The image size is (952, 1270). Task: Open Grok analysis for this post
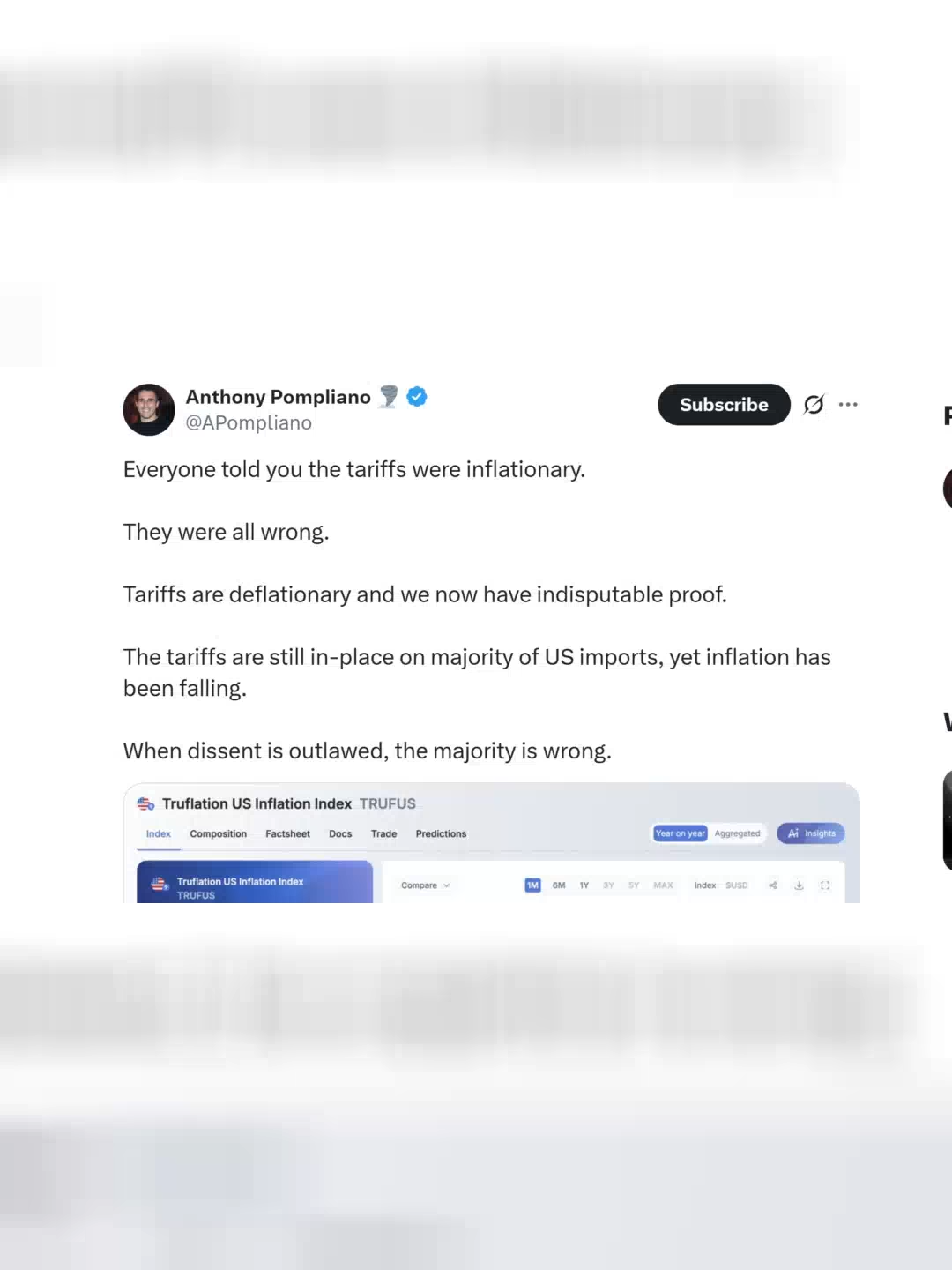(813, 404)
